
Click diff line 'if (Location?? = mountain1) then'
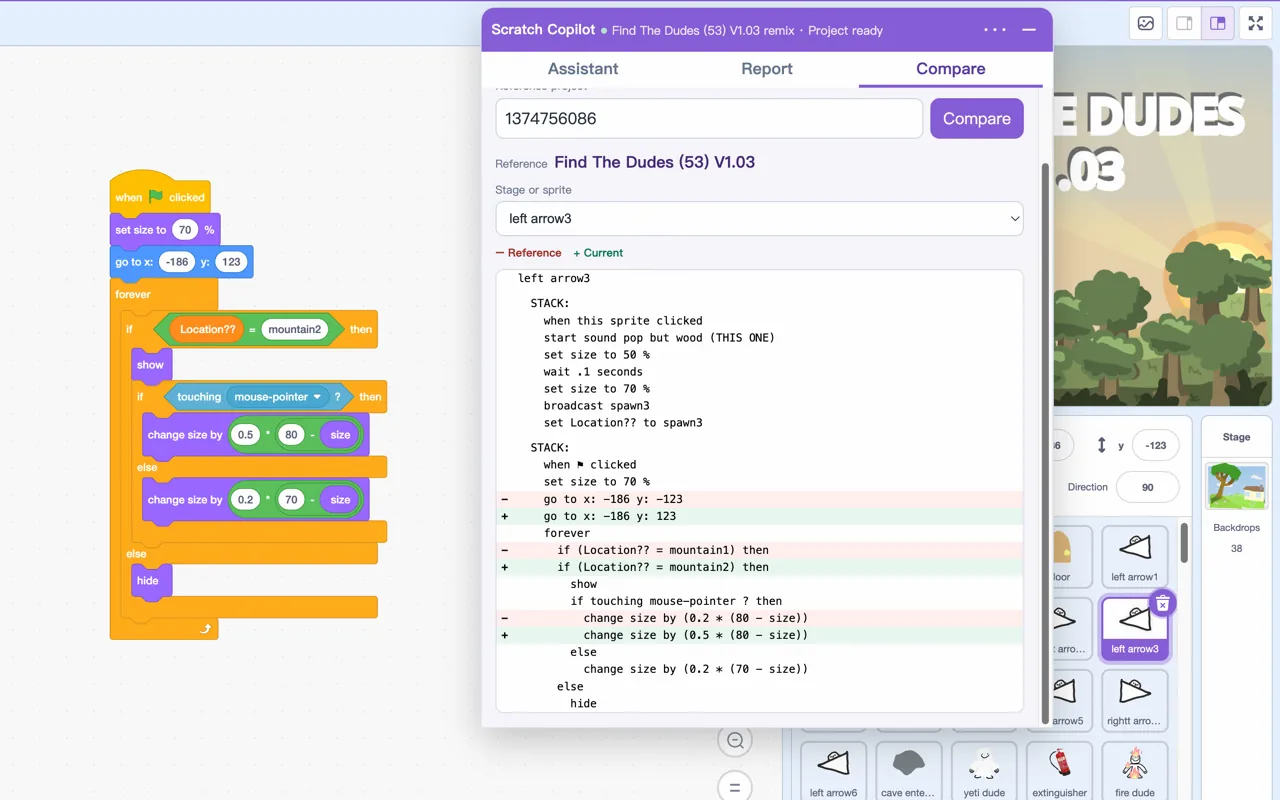point(759,550)
